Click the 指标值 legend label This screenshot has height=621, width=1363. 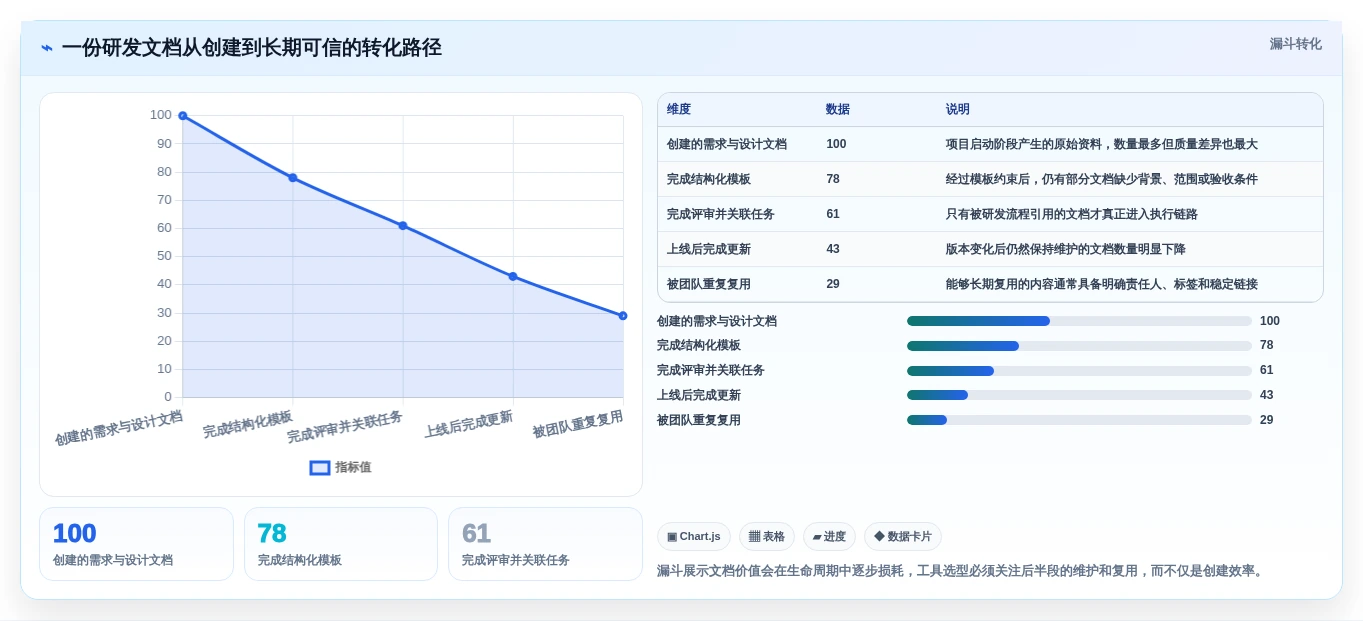[353, 467]
